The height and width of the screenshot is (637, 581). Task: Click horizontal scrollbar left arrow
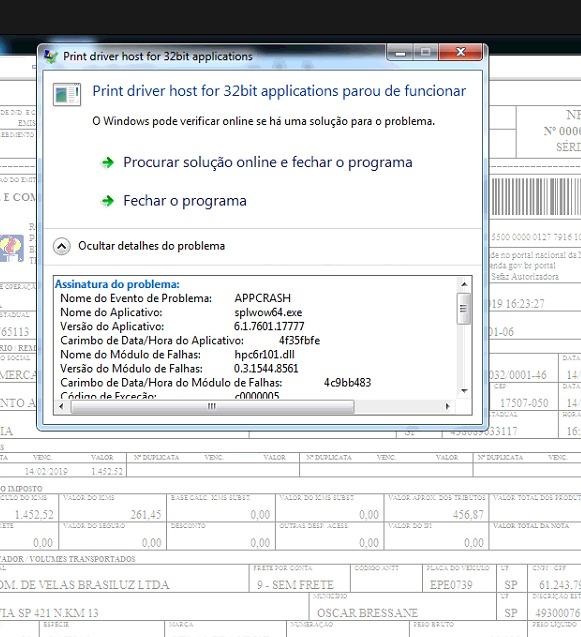pyautogui.click(x=61, y=406)
